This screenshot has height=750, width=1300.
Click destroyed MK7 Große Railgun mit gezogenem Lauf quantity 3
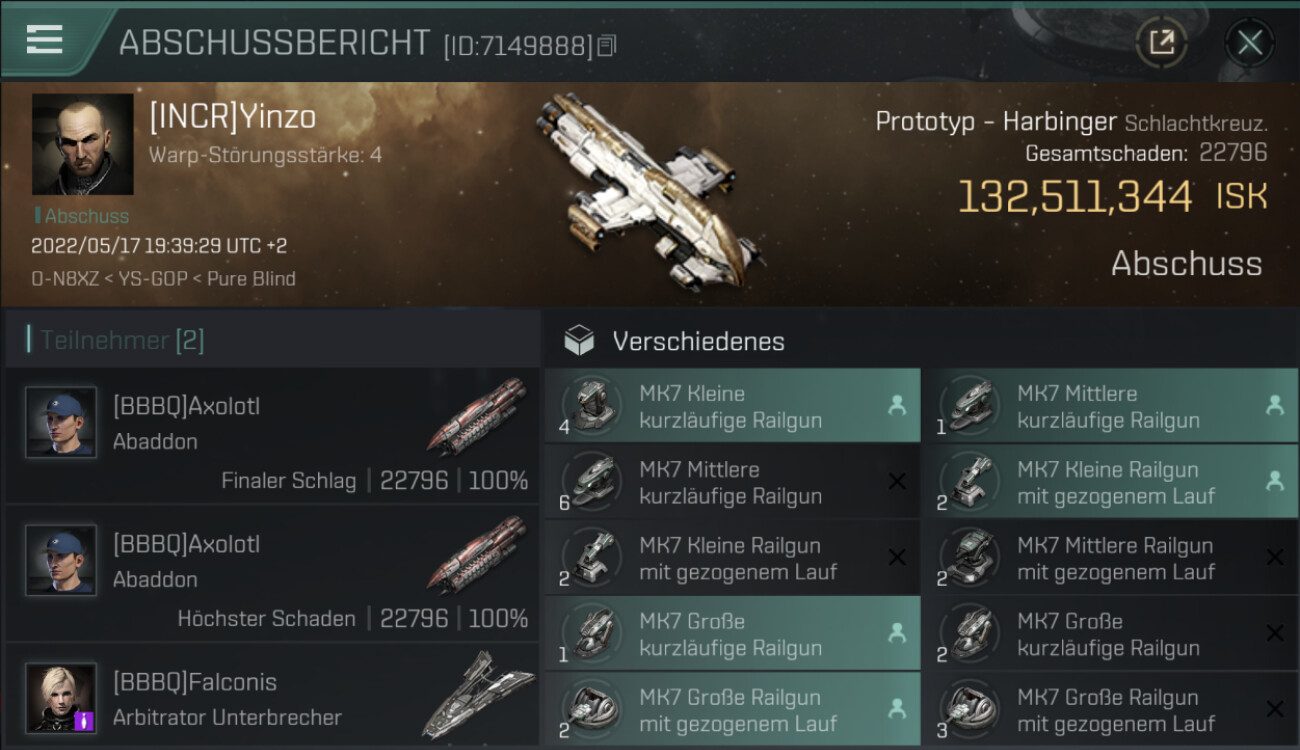point(1110,710)
